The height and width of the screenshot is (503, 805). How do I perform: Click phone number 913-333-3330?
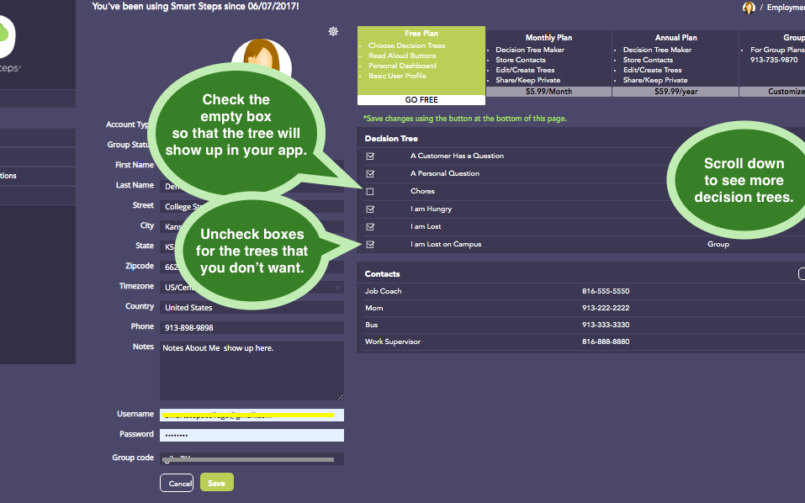tap(605, 325)
